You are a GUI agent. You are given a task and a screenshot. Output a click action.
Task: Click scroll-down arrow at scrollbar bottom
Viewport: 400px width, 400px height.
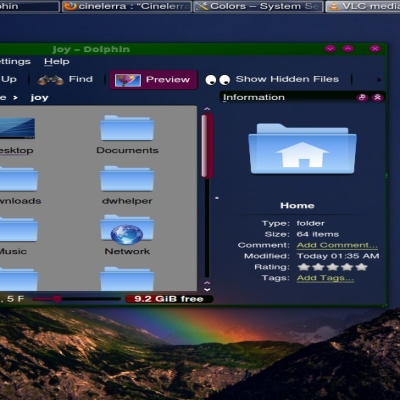207,290
